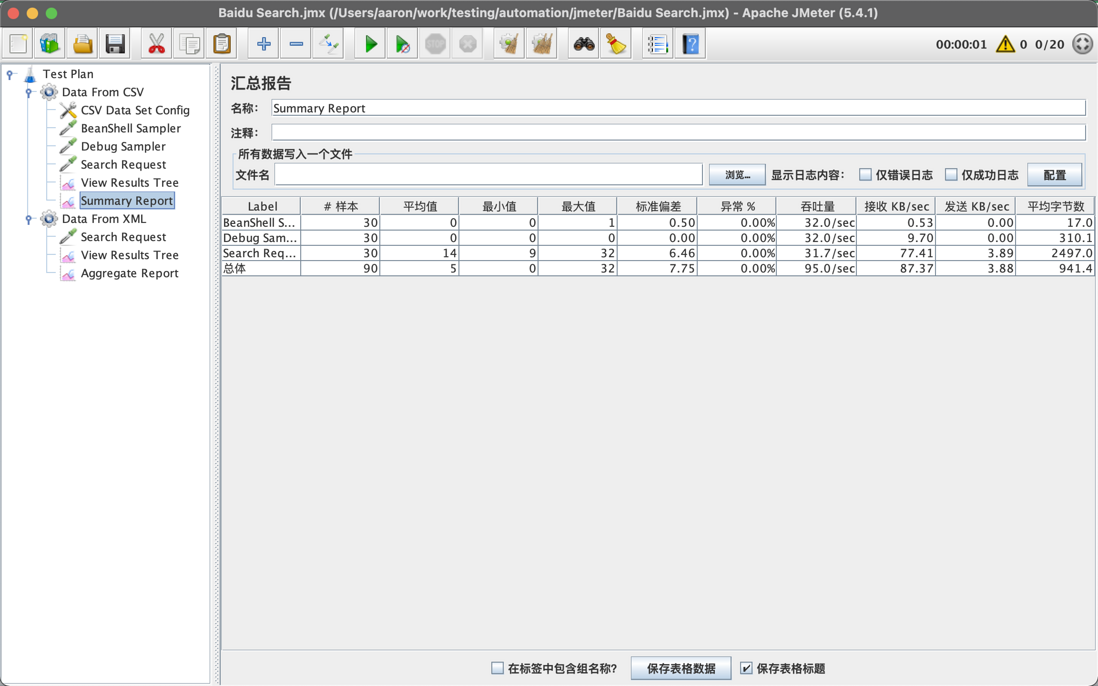
Task: Click the 浏览... browse button
Action: point(737,175)
